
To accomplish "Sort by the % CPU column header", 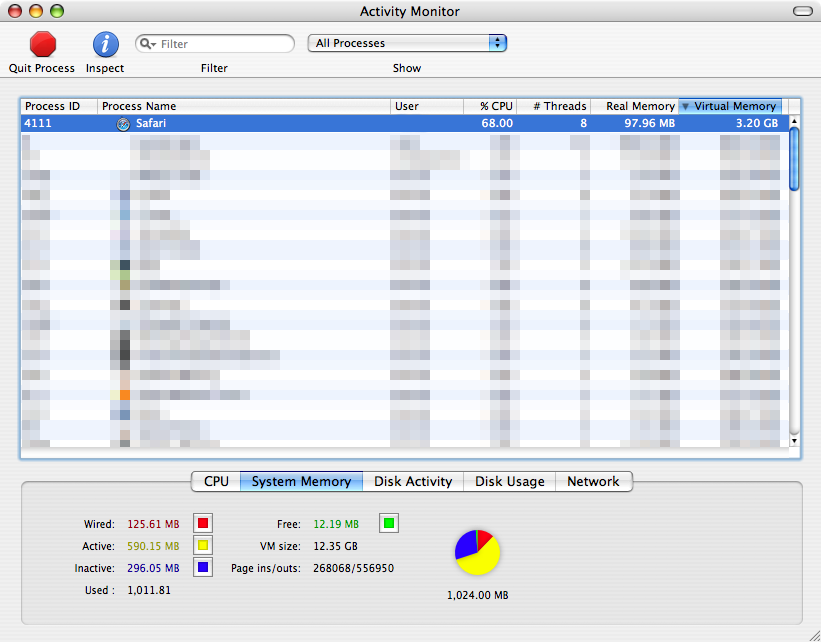I will coord(490,106).
